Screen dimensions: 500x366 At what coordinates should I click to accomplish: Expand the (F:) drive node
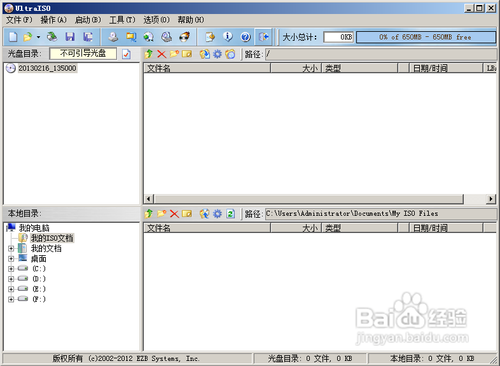11,299
